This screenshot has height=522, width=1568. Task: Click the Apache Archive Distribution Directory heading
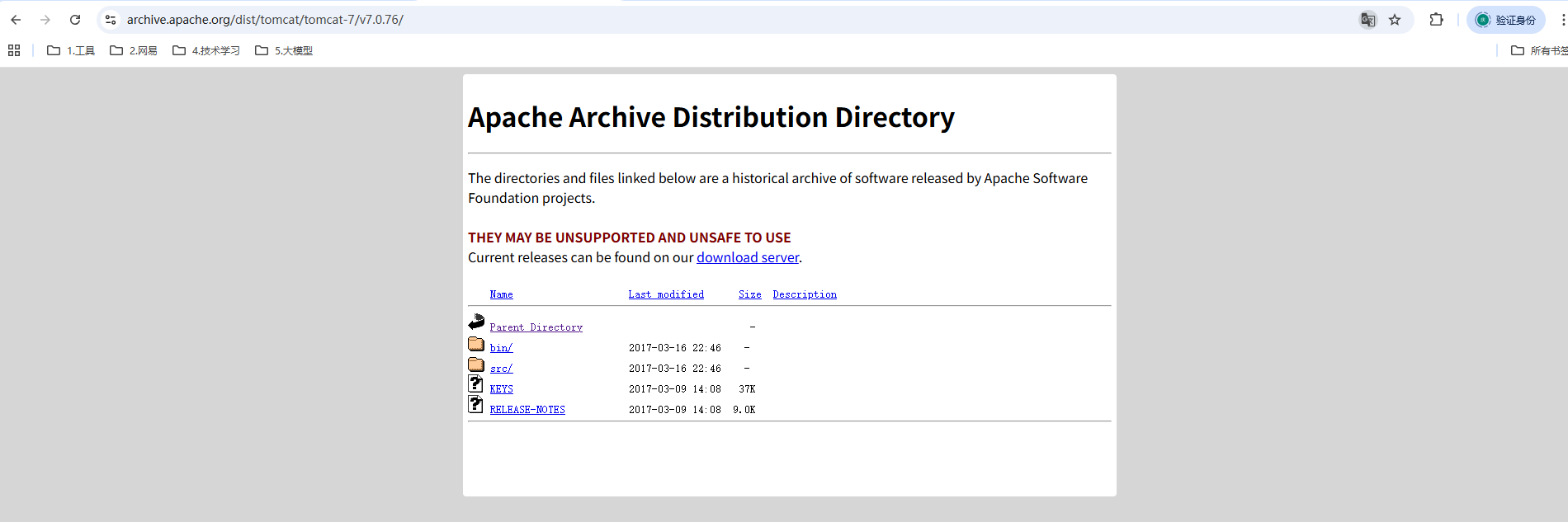click(711, 117)
